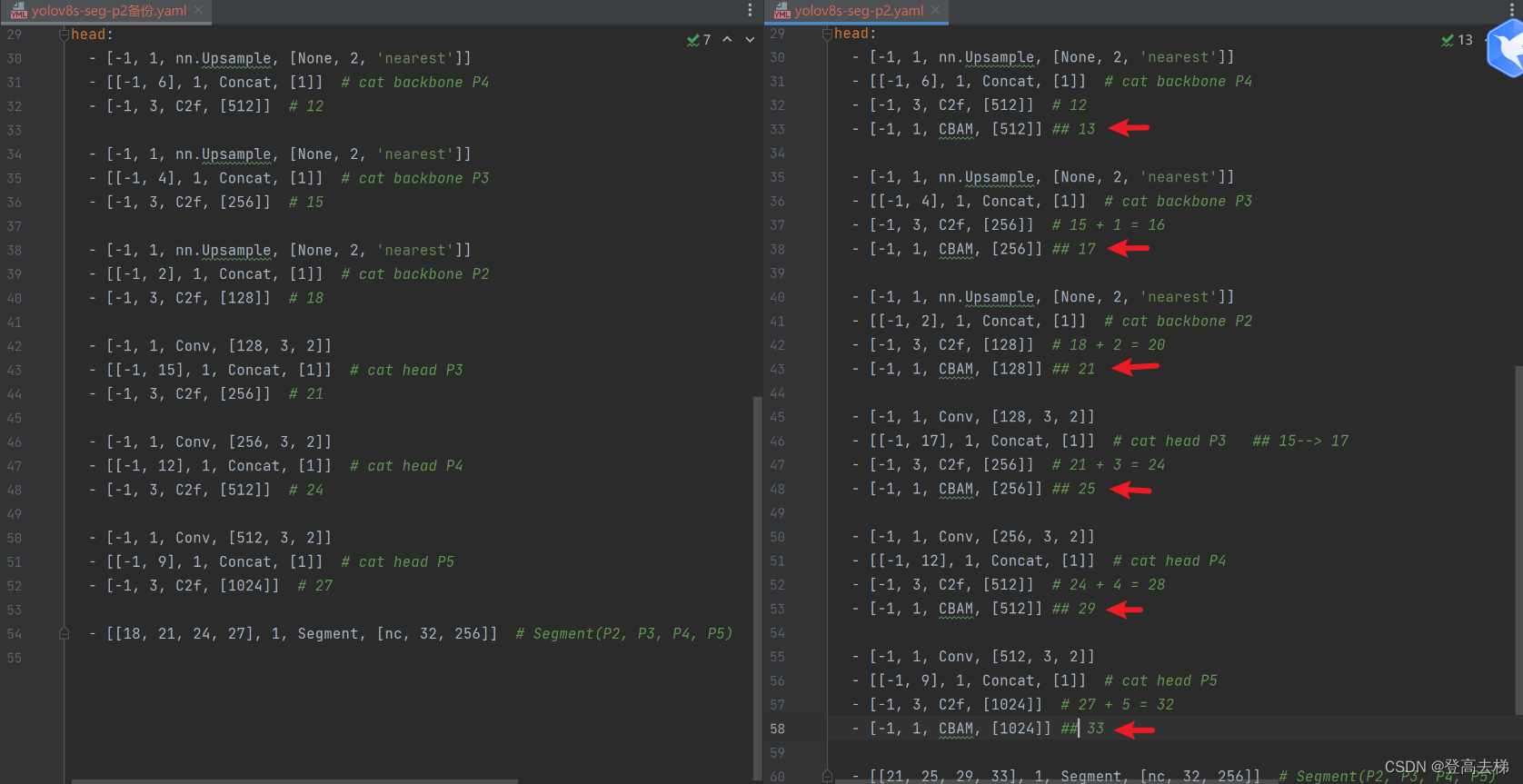Open inspection widget showing 7 typos
Image resolution: width=1523 pixels, height=784 pixels.
pos(699,40)
